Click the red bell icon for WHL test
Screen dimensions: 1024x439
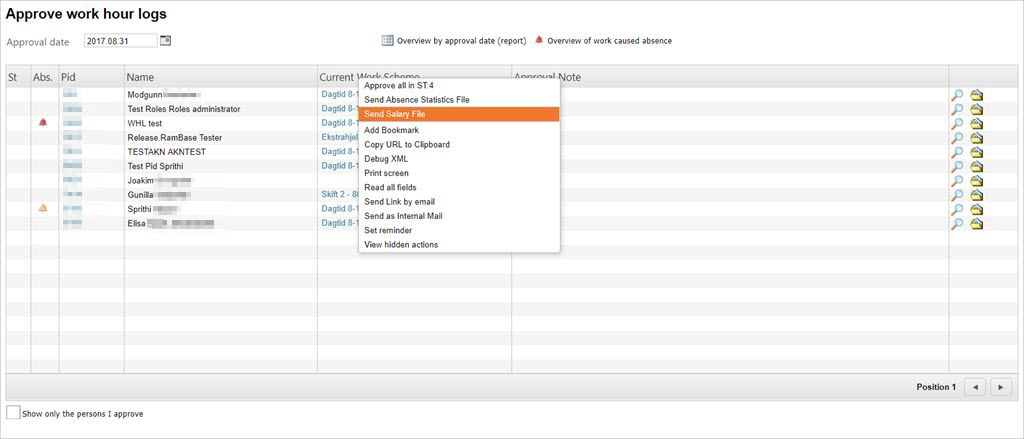pyautogui.click(x=43, y=122)
